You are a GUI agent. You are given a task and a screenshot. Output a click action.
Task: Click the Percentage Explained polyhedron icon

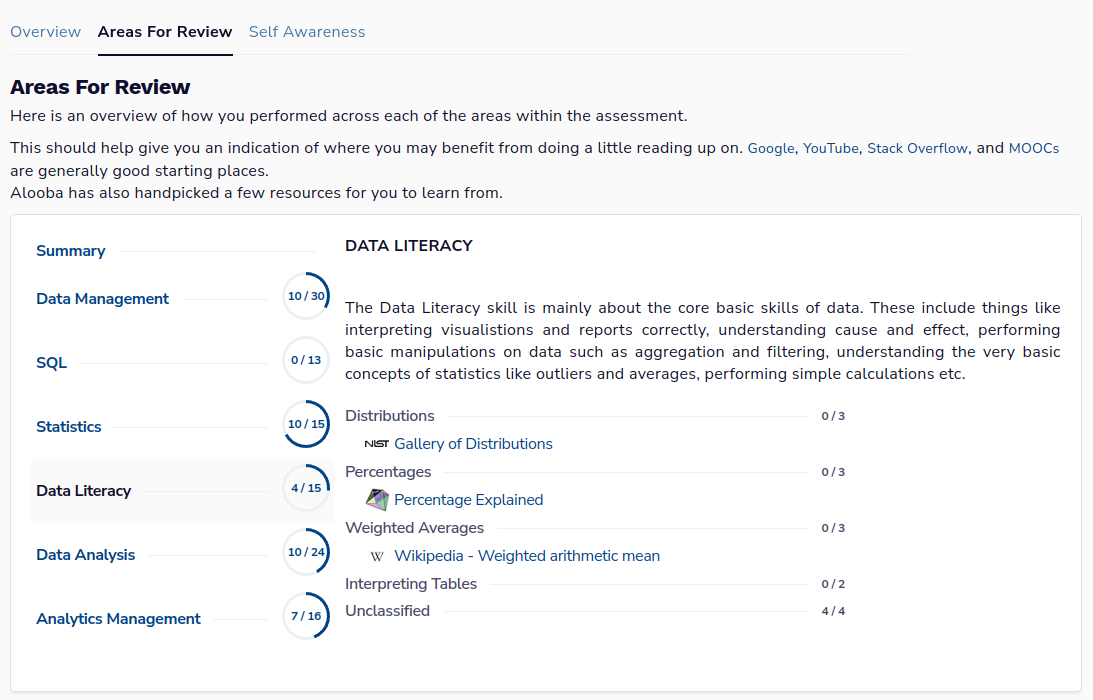(377, 500)
